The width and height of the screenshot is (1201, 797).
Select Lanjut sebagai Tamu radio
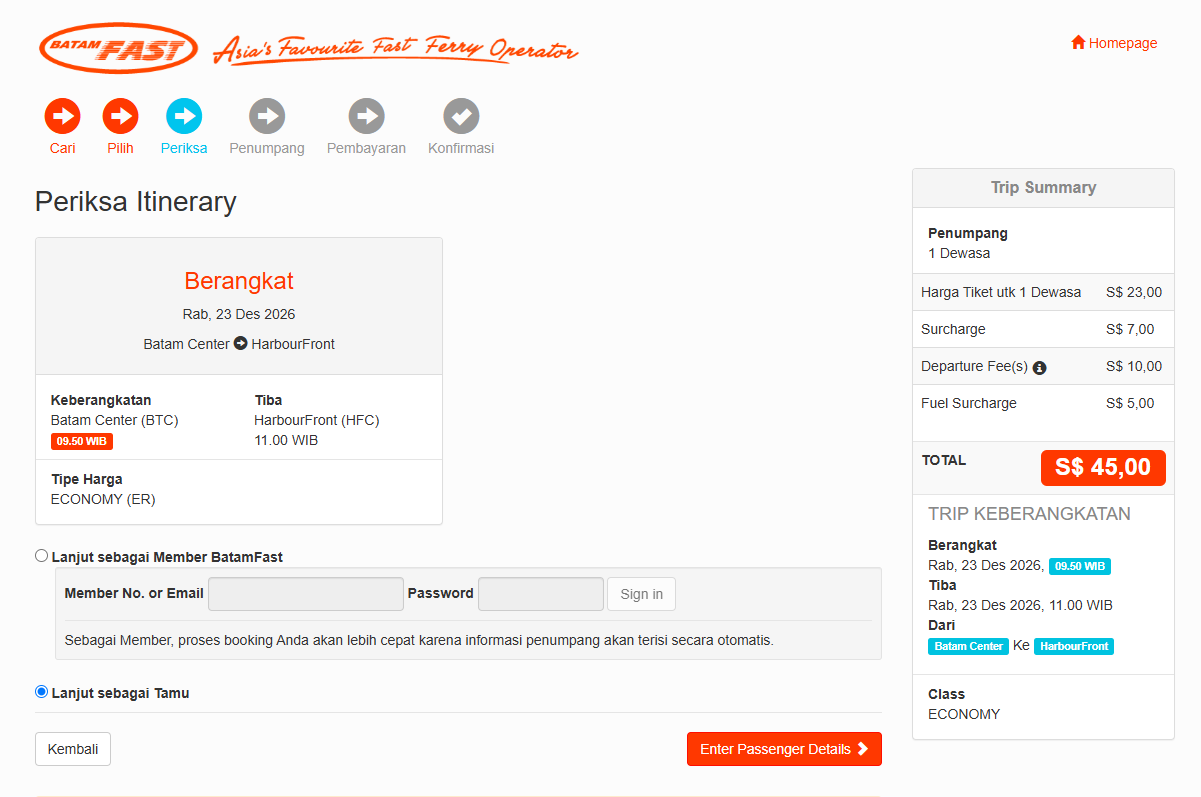pyautogui.click(x=41, y=692)
